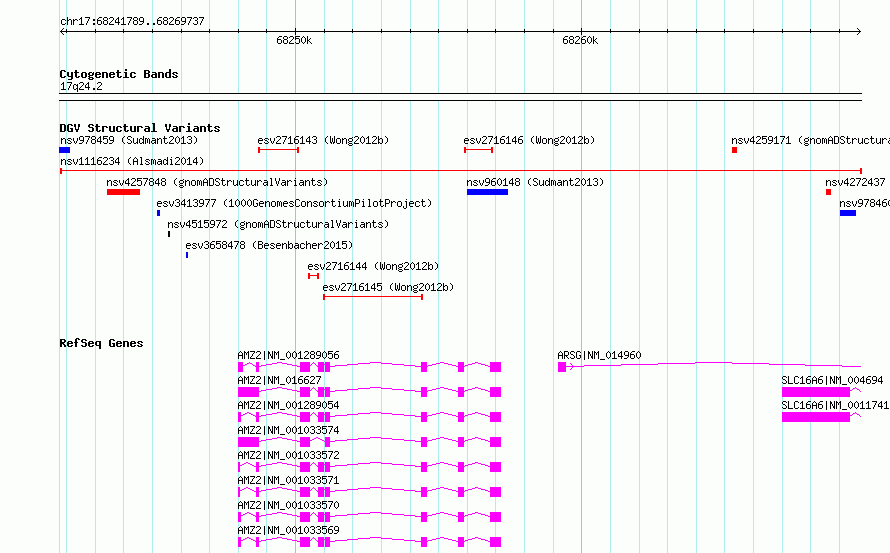Select the SLC16A6 NM_004694 exon block
Screen dimensions: 890x553
[x=816, y=392]
